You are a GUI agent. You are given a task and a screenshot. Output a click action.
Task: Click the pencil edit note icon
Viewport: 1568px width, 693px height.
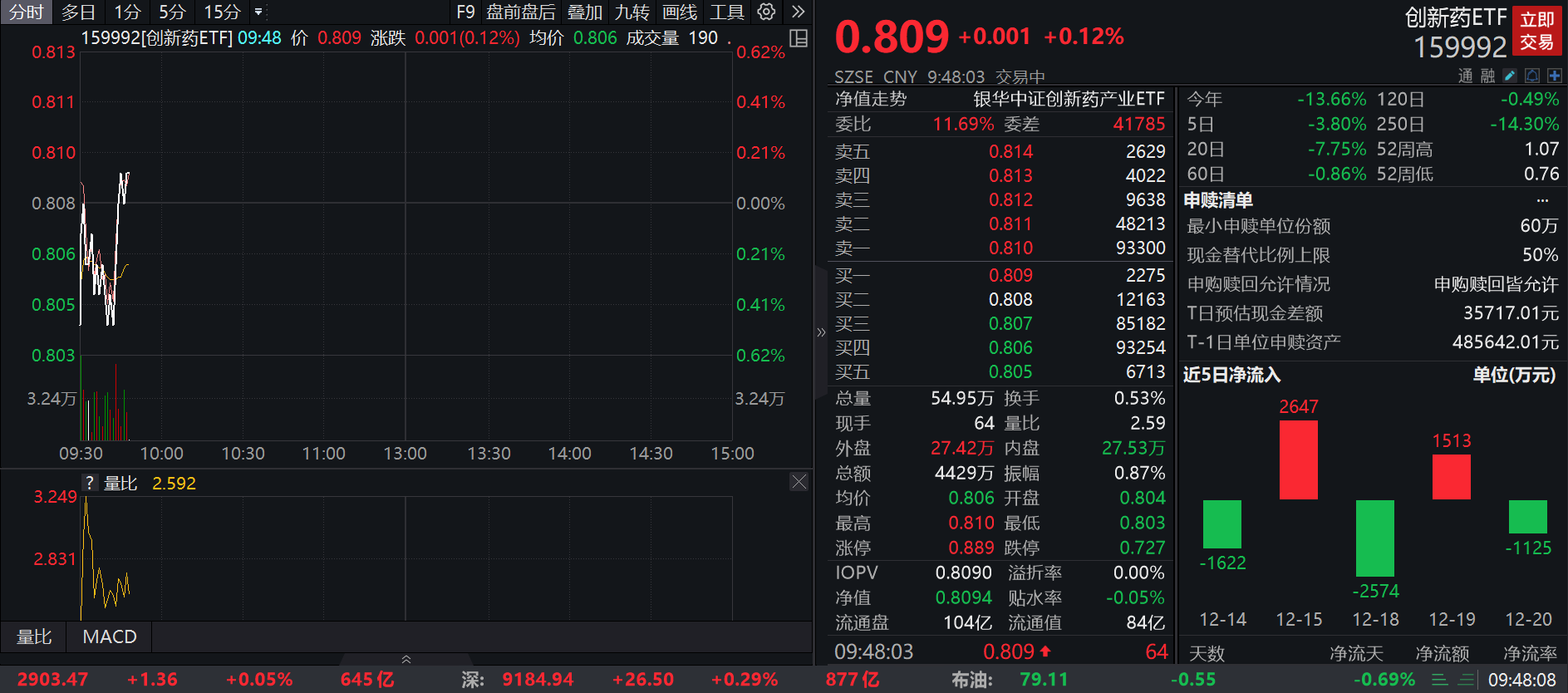click(1510, 76)
